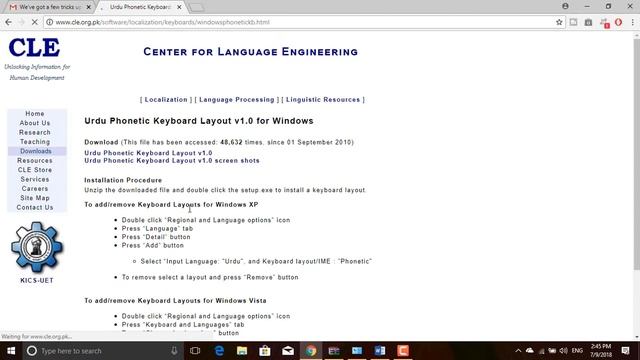Click "Installation Procedure" heading text
This screenshot has width=640, height=360.
123,180
